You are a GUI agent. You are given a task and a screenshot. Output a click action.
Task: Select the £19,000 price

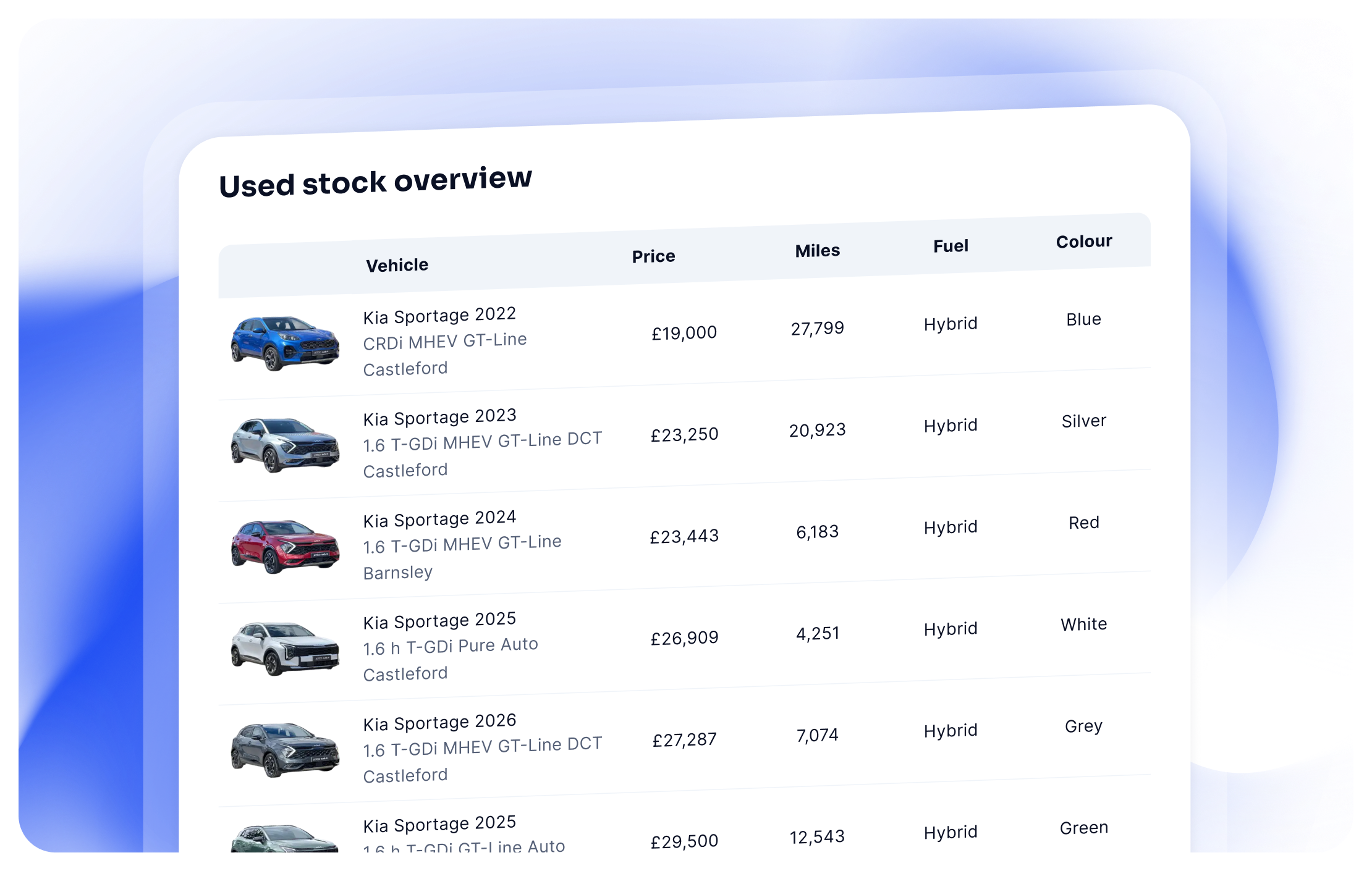coord(684,333)
